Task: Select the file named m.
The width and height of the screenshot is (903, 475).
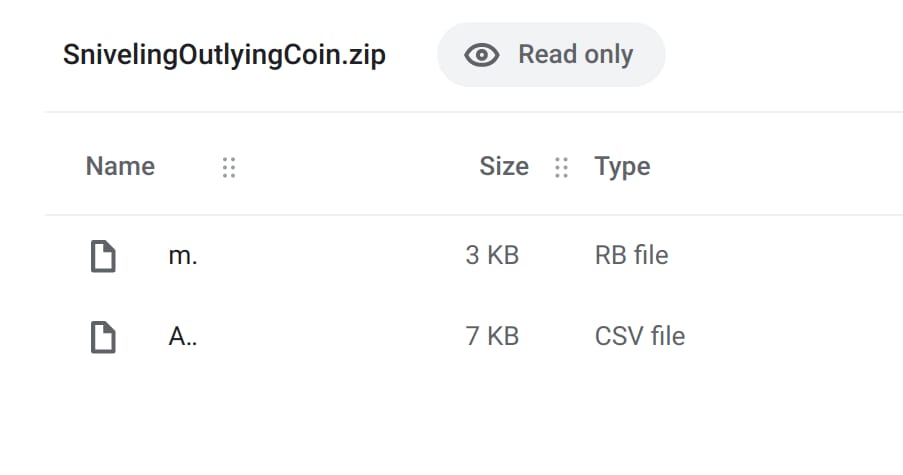Action: pos(183,256)
